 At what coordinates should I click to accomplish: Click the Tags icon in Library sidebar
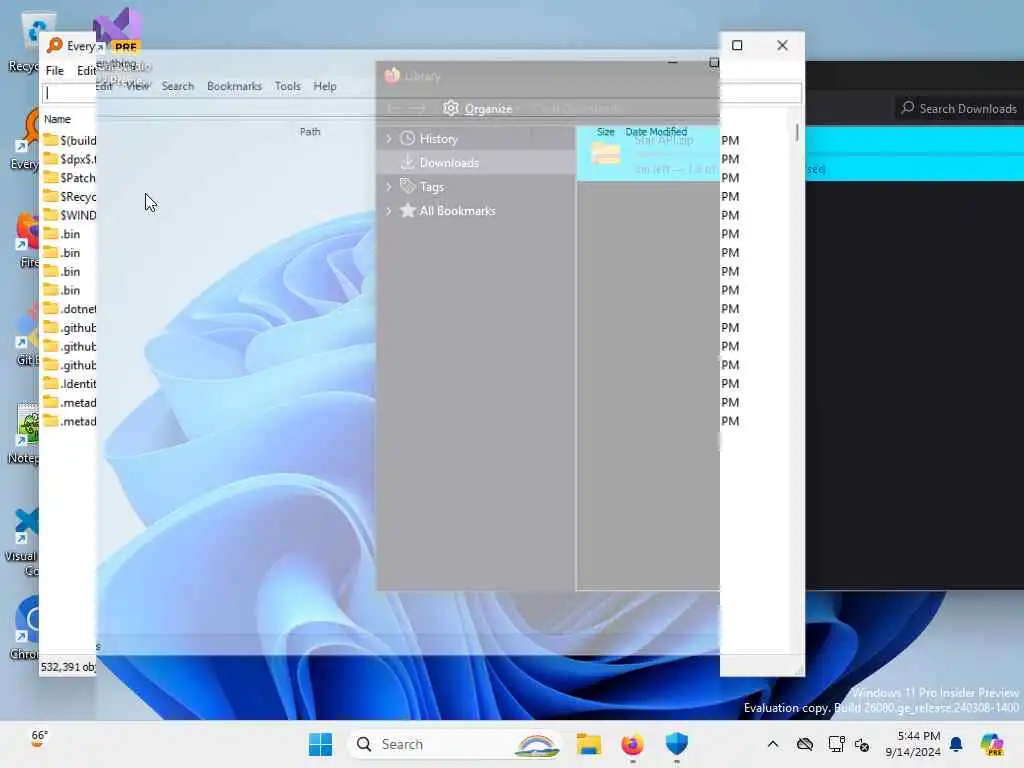coord(408,186)
